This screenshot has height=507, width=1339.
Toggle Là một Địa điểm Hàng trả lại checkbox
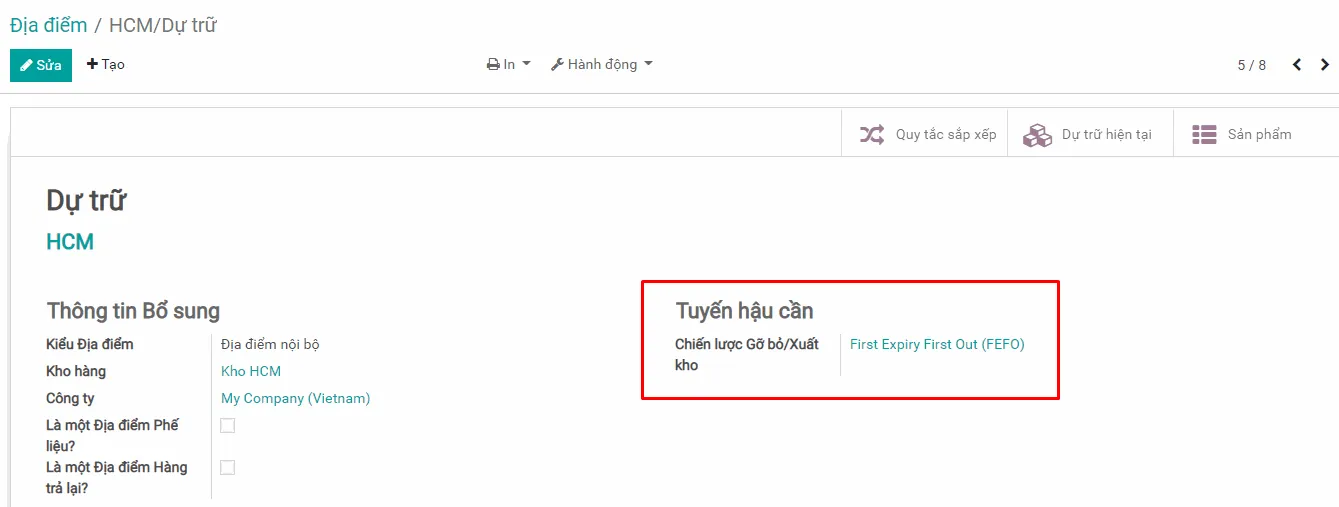228,467
